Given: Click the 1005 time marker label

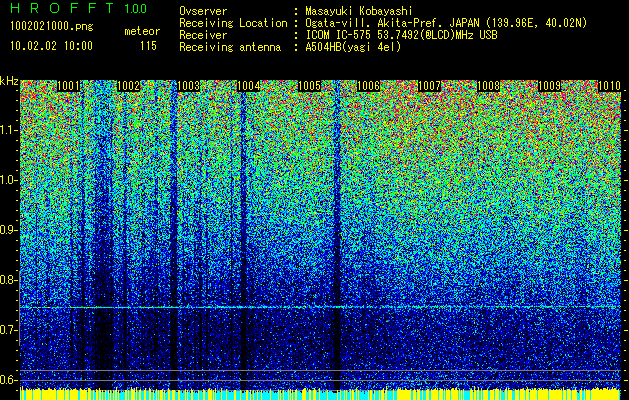Looking at the screenshot, I should 309,86.
